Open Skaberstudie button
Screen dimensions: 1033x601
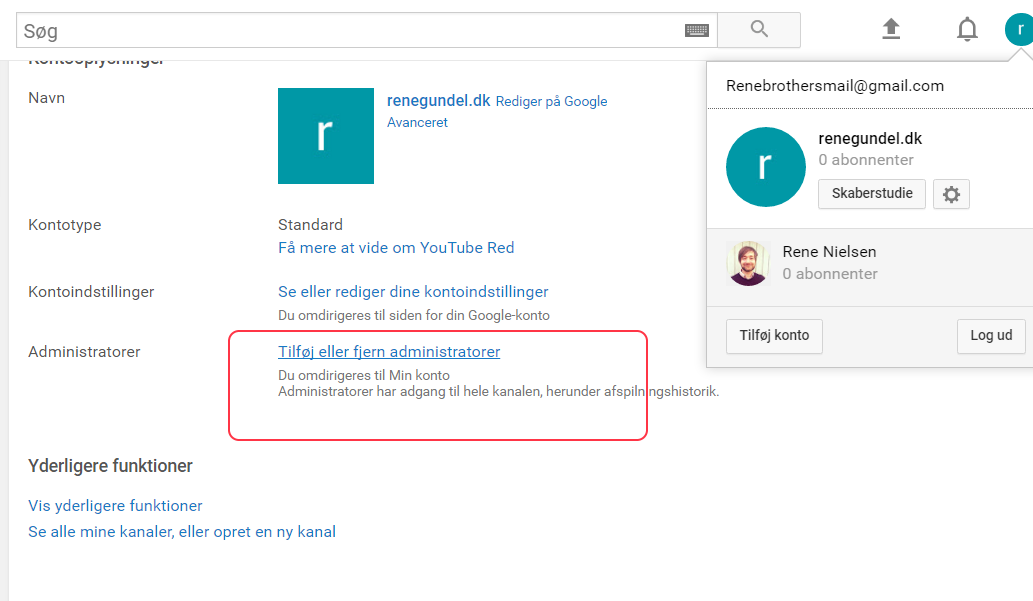[x=872, y=194]
